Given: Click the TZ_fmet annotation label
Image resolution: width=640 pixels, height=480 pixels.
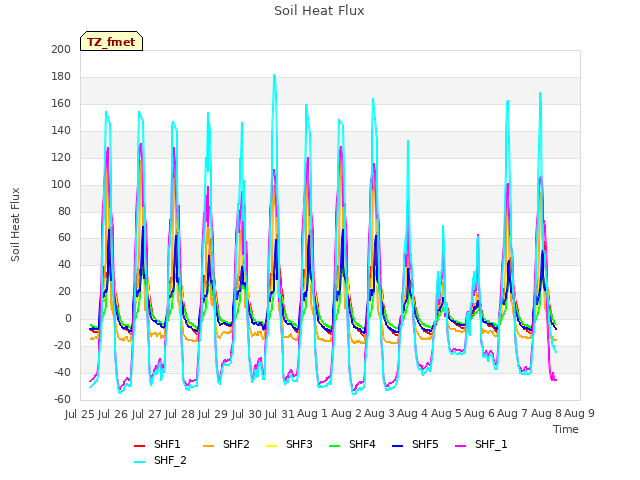Looking at the screenshot, I should pyautogui.click(x=111, y=42).
